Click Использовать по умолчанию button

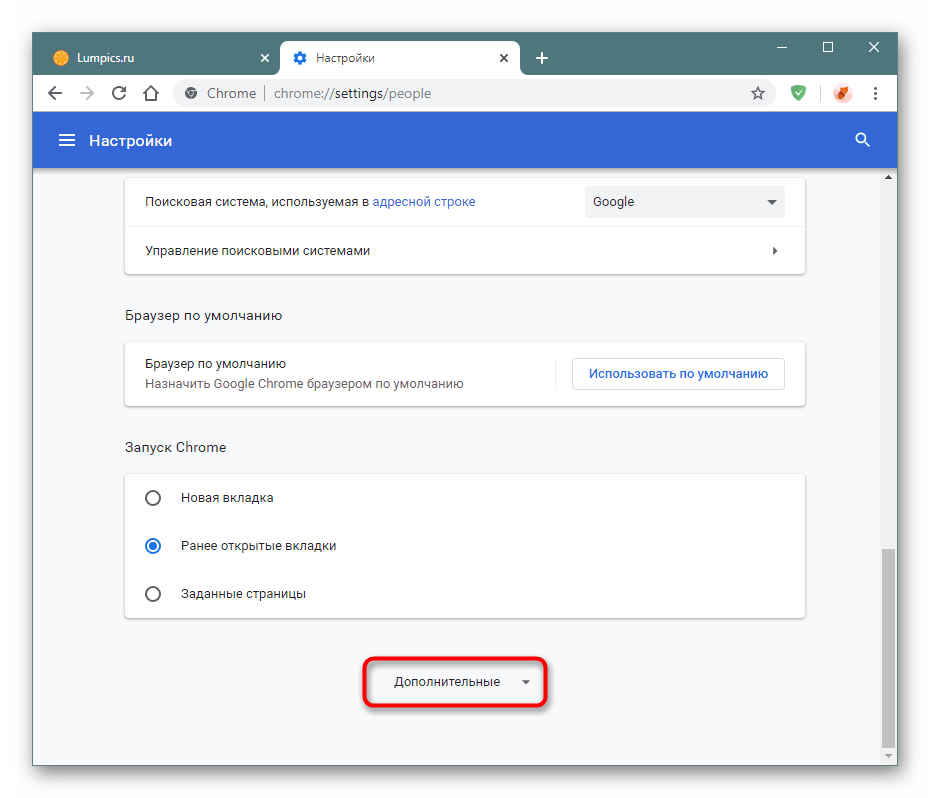click(678, 374)
